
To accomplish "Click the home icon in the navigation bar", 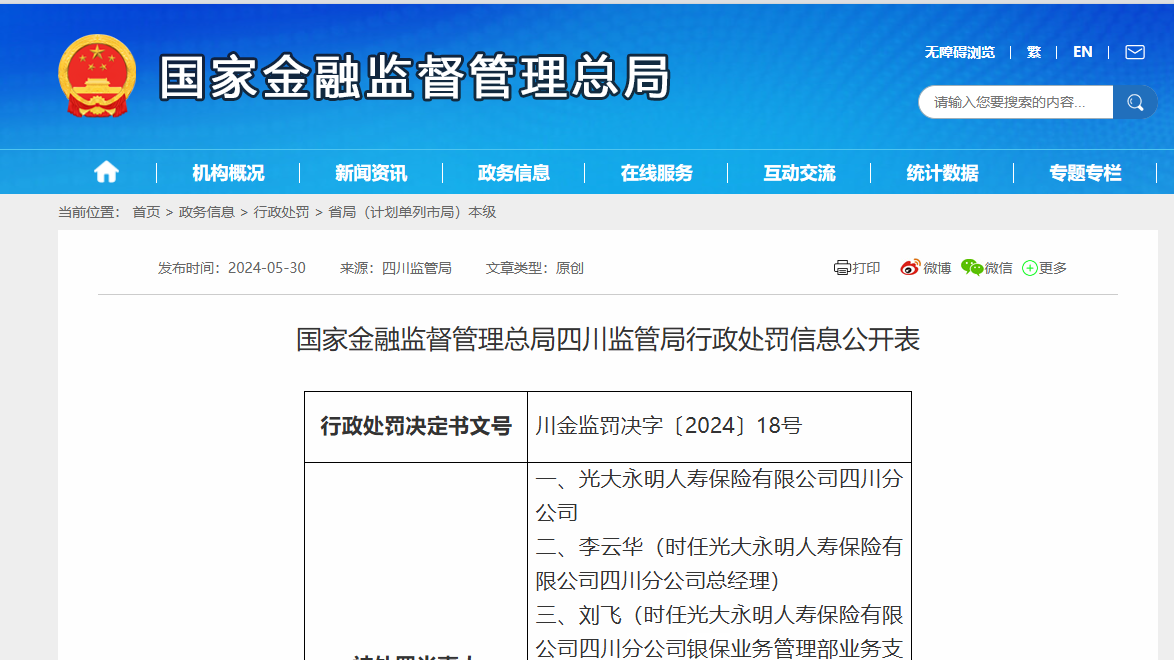I will [x=106, y=171].
